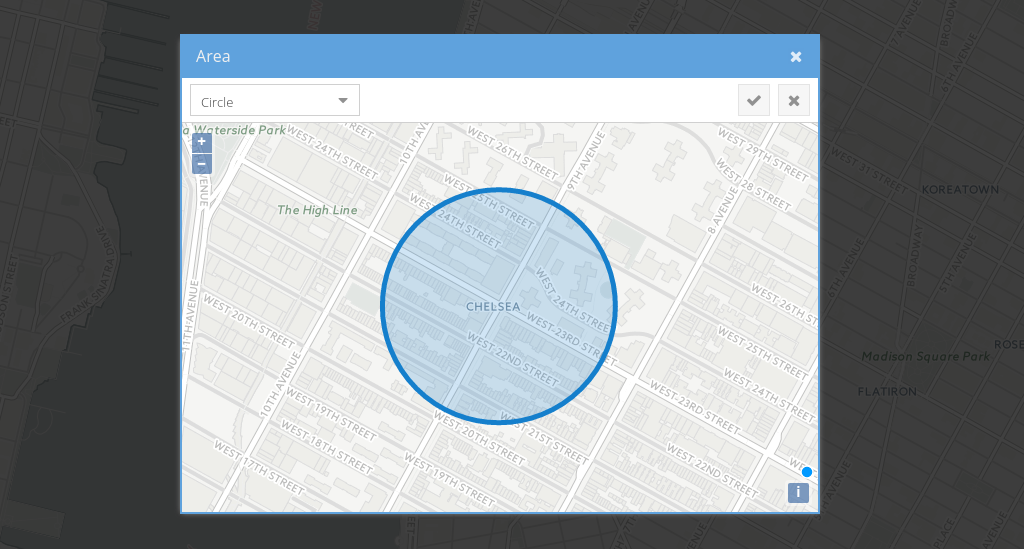Image resolution: width=1024 pixels, height=549 pixels.
Task: Close the Area dialog from the header
Action: point(796,57)
